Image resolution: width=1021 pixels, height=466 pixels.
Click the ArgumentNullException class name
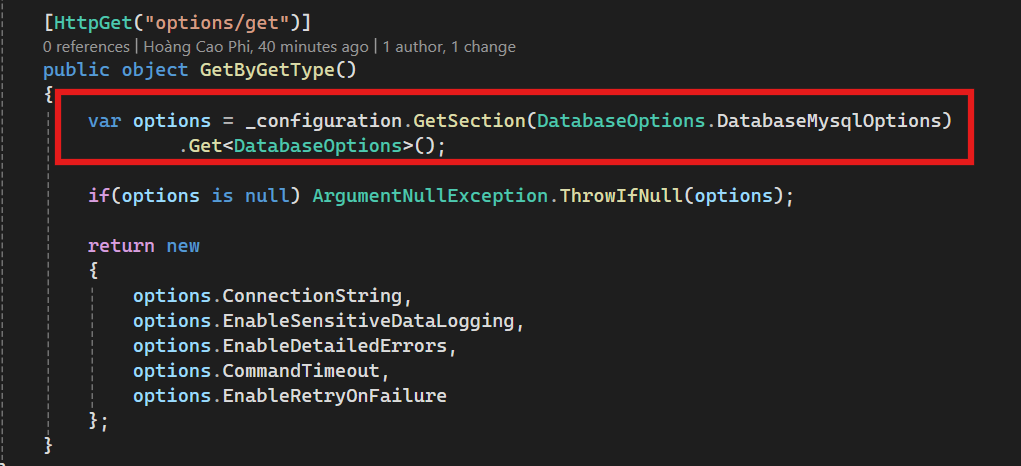pyautogui.click(x=429, y=196)
